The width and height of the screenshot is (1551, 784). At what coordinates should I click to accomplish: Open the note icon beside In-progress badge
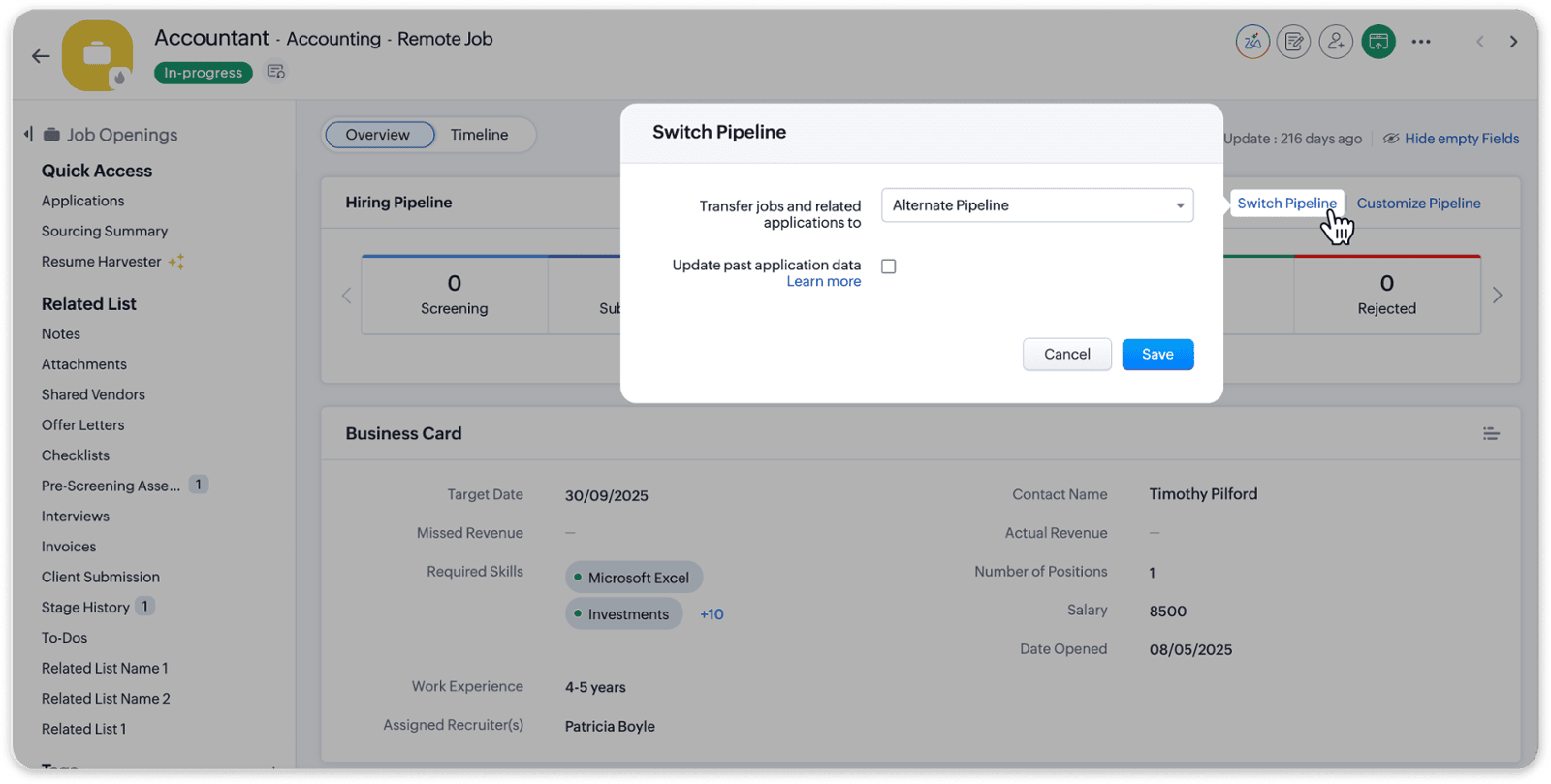[276, 72]
